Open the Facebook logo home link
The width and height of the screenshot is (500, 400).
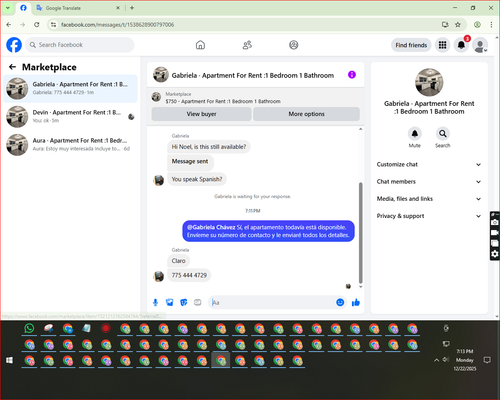point(14,45)
